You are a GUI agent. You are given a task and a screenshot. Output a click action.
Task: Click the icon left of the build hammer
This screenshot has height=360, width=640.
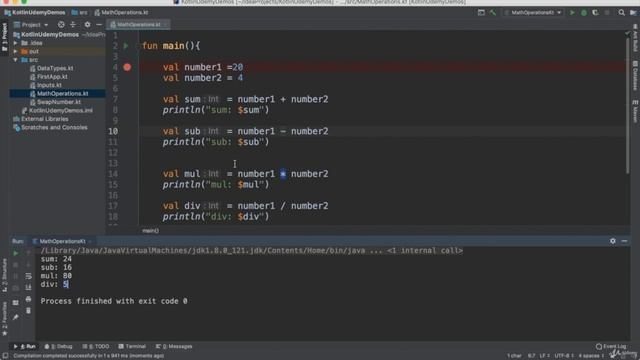(481, 13)
